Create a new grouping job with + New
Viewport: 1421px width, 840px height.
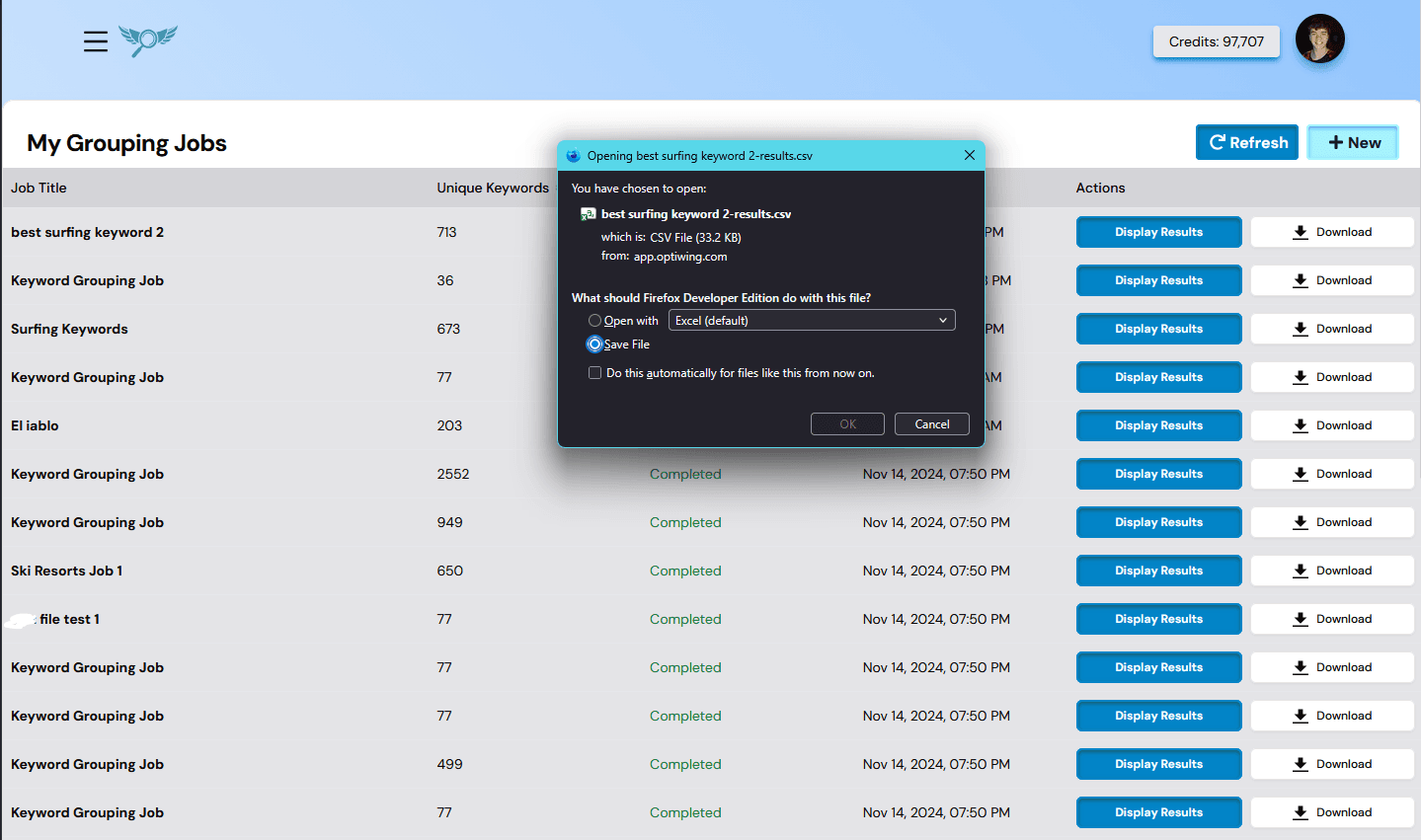click(1352, 142)
